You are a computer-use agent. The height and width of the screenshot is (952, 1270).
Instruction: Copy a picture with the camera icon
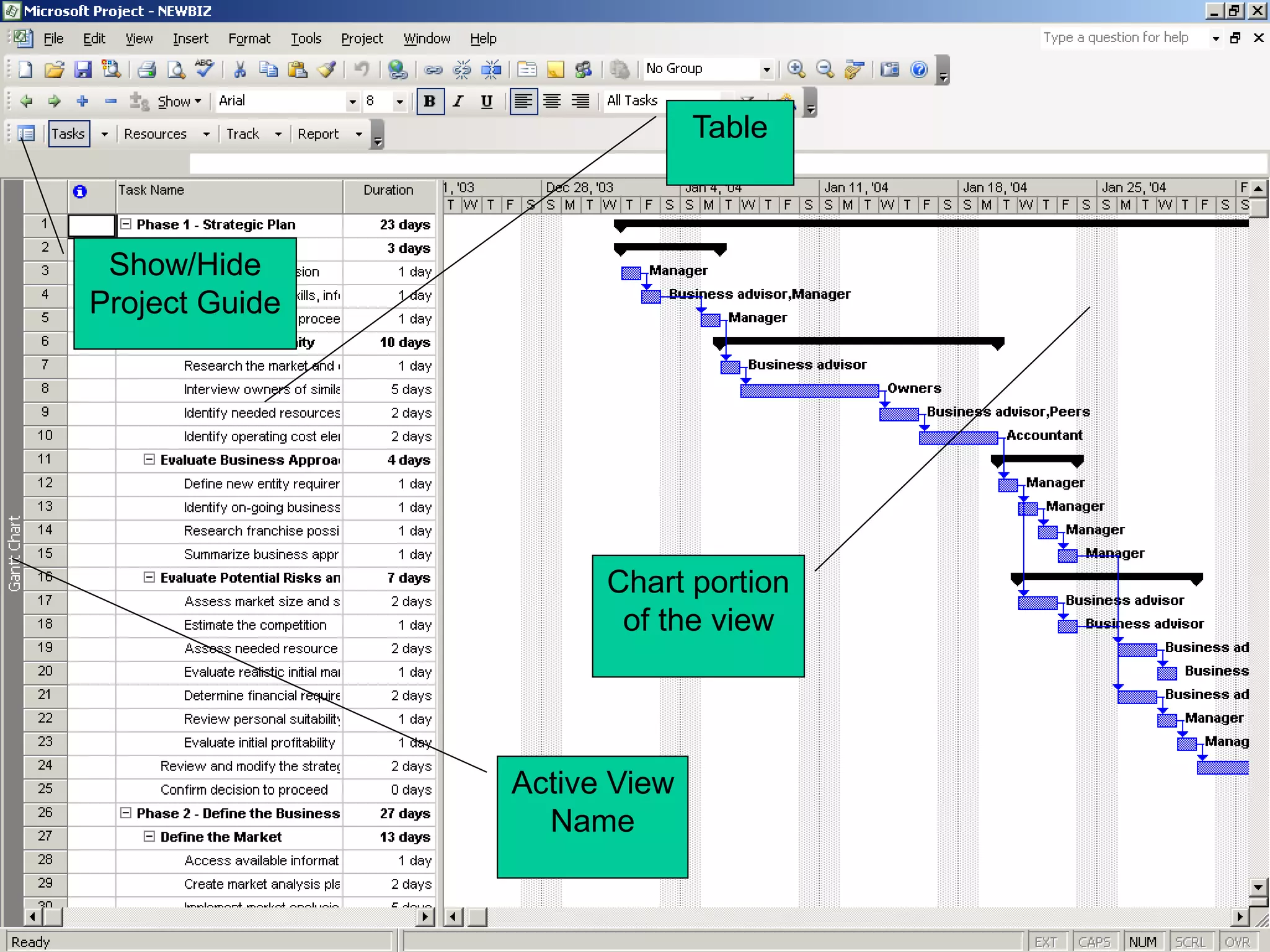coord(890,69)
